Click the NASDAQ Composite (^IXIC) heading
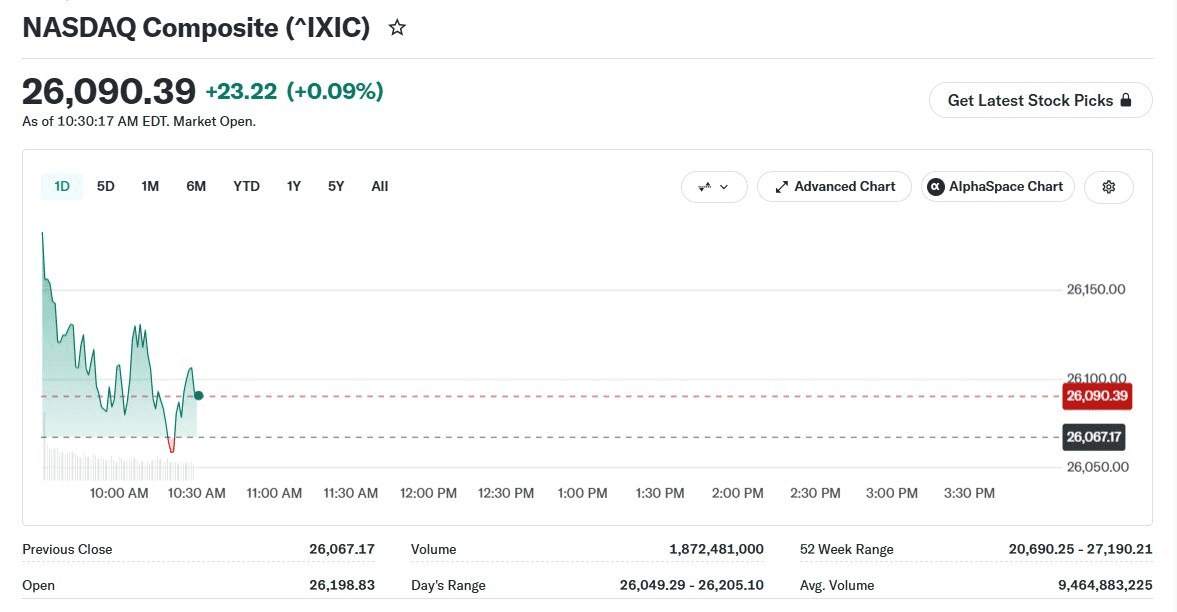This screenshot has height=612, width=1177. pos(196,28)
